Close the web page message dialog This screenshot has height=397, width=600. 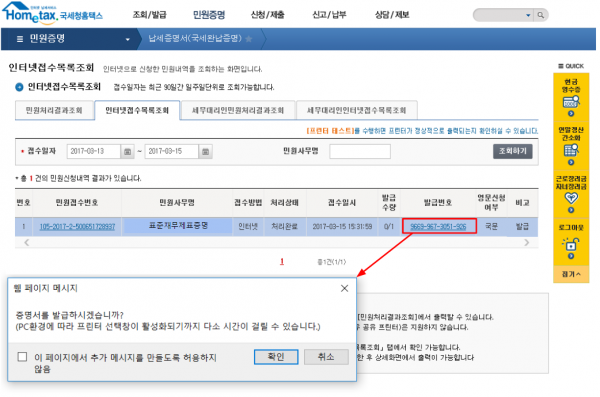coord(344,288)
